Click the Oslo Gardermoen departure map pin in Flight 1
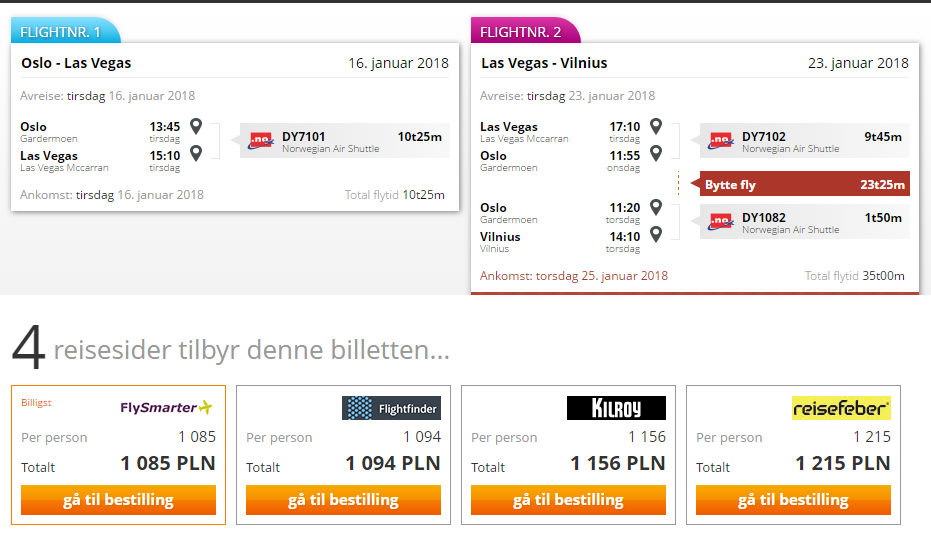931x537 pixels. 196,126
